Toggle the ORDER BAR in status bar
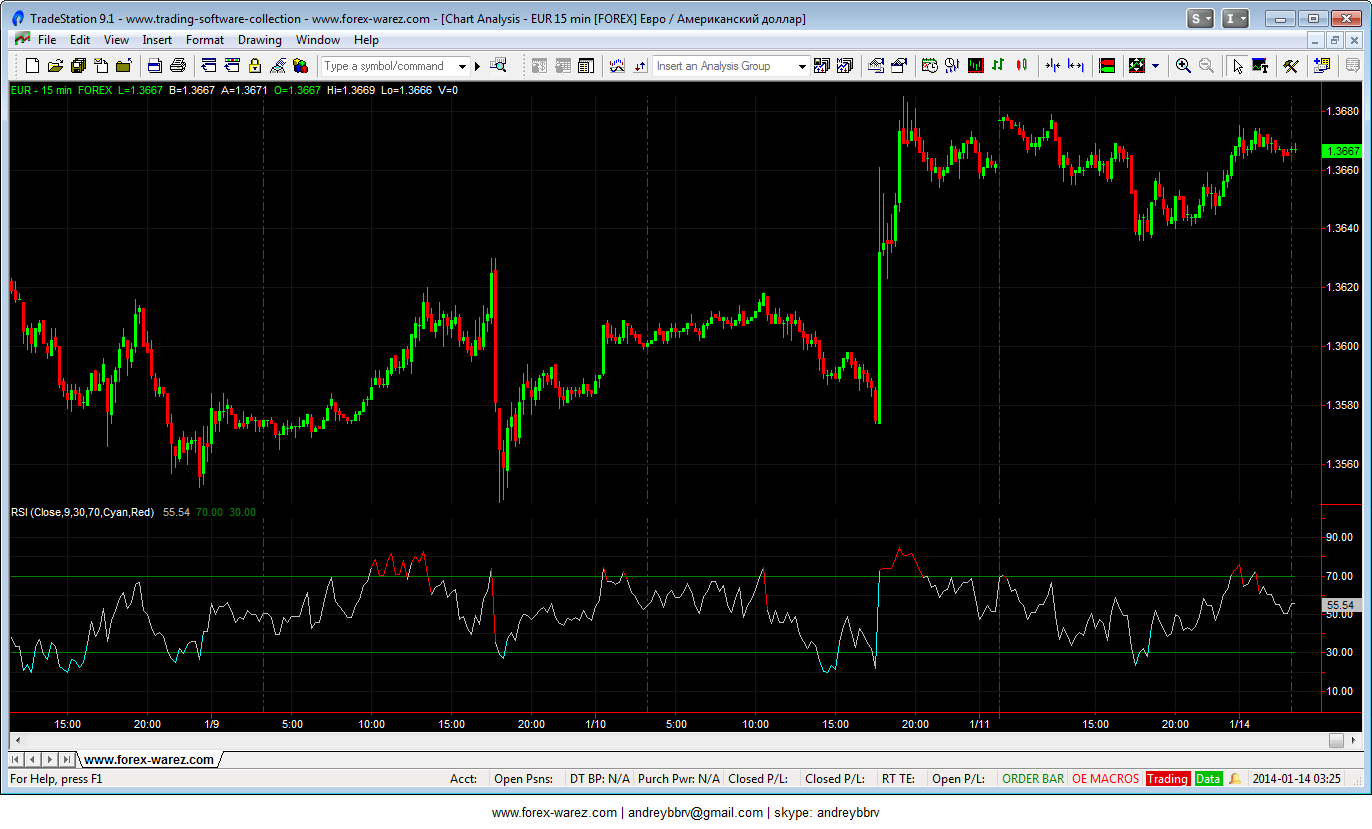Screen dimensions: 1372x829 tap(1033, 779)
